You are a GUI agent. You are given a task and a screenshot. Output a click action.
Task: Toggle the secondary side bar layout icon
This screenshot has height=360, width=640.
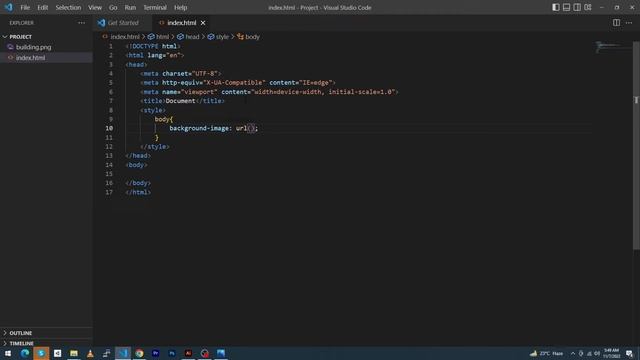577,7
